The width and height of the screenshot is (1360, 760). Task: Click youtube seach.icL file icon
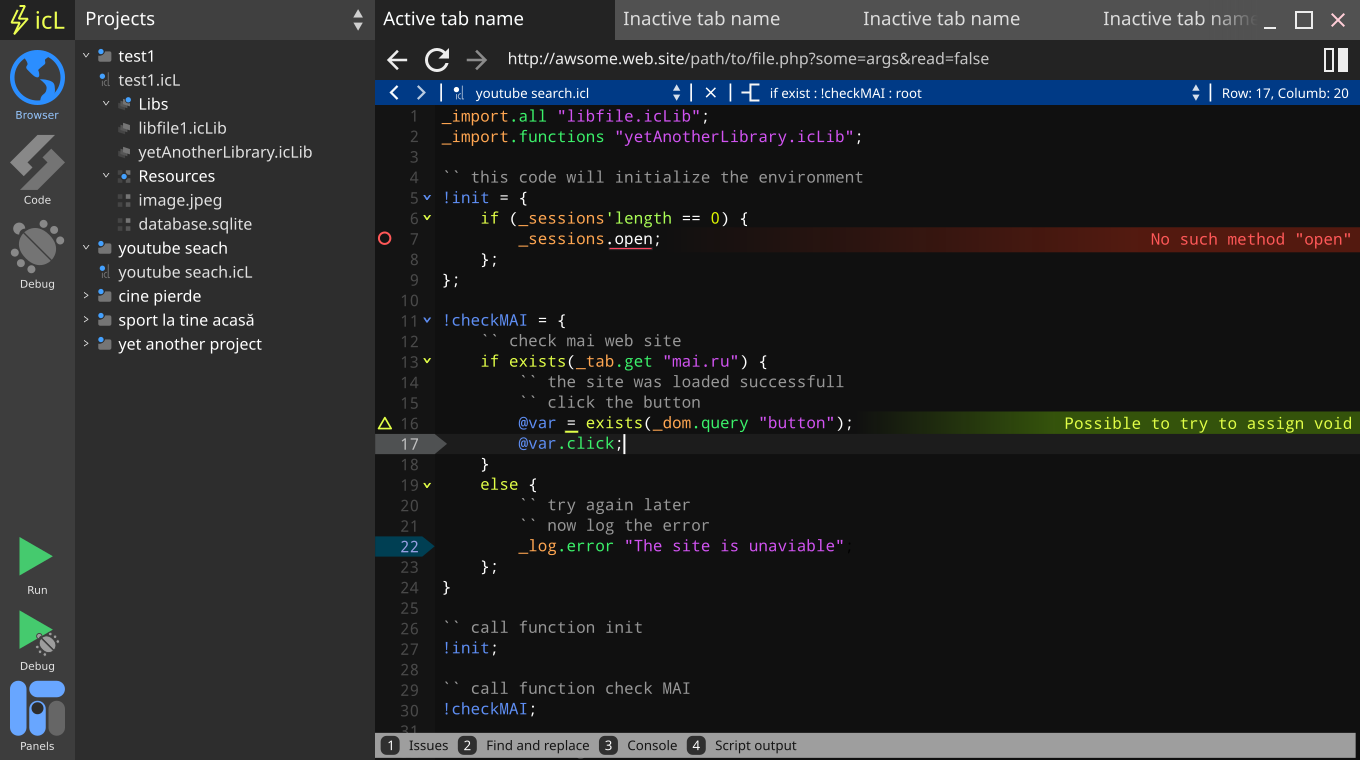104,272
